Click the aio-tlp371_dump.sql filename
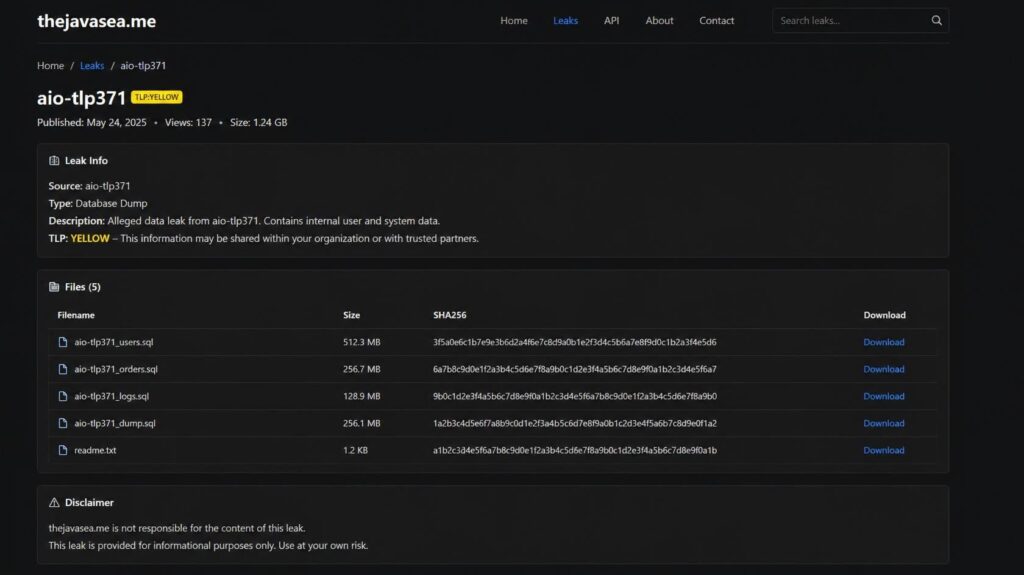 pos(114,423)
